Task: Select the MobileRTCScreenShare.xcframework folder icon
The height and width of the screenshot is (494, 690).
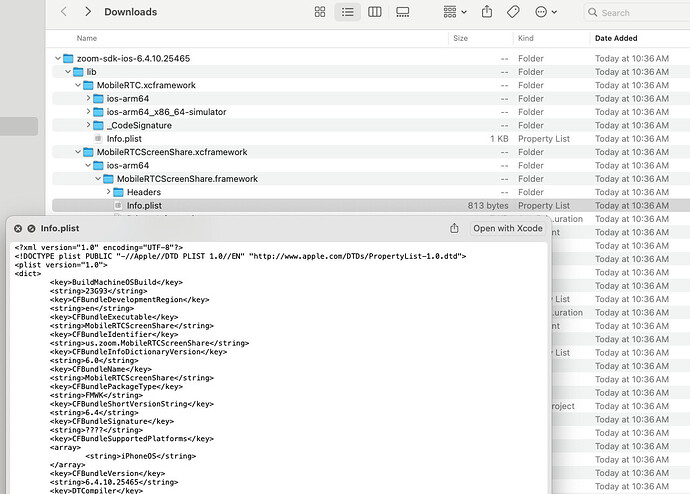Action: click(x=88, y=152)
